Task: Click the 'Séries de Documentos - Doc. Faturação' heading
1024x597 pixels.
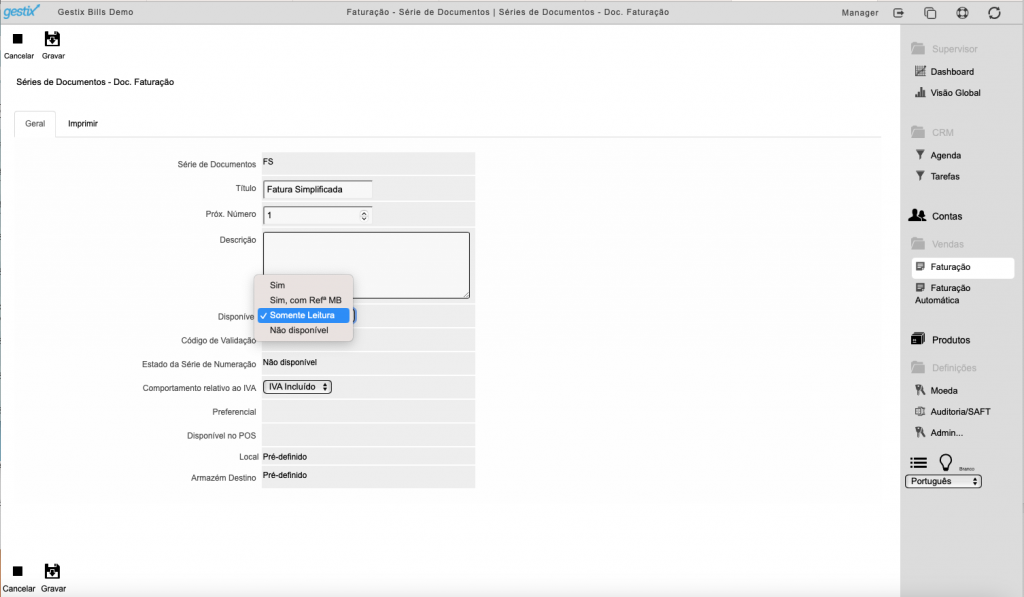Action: [x=95, y=82]
